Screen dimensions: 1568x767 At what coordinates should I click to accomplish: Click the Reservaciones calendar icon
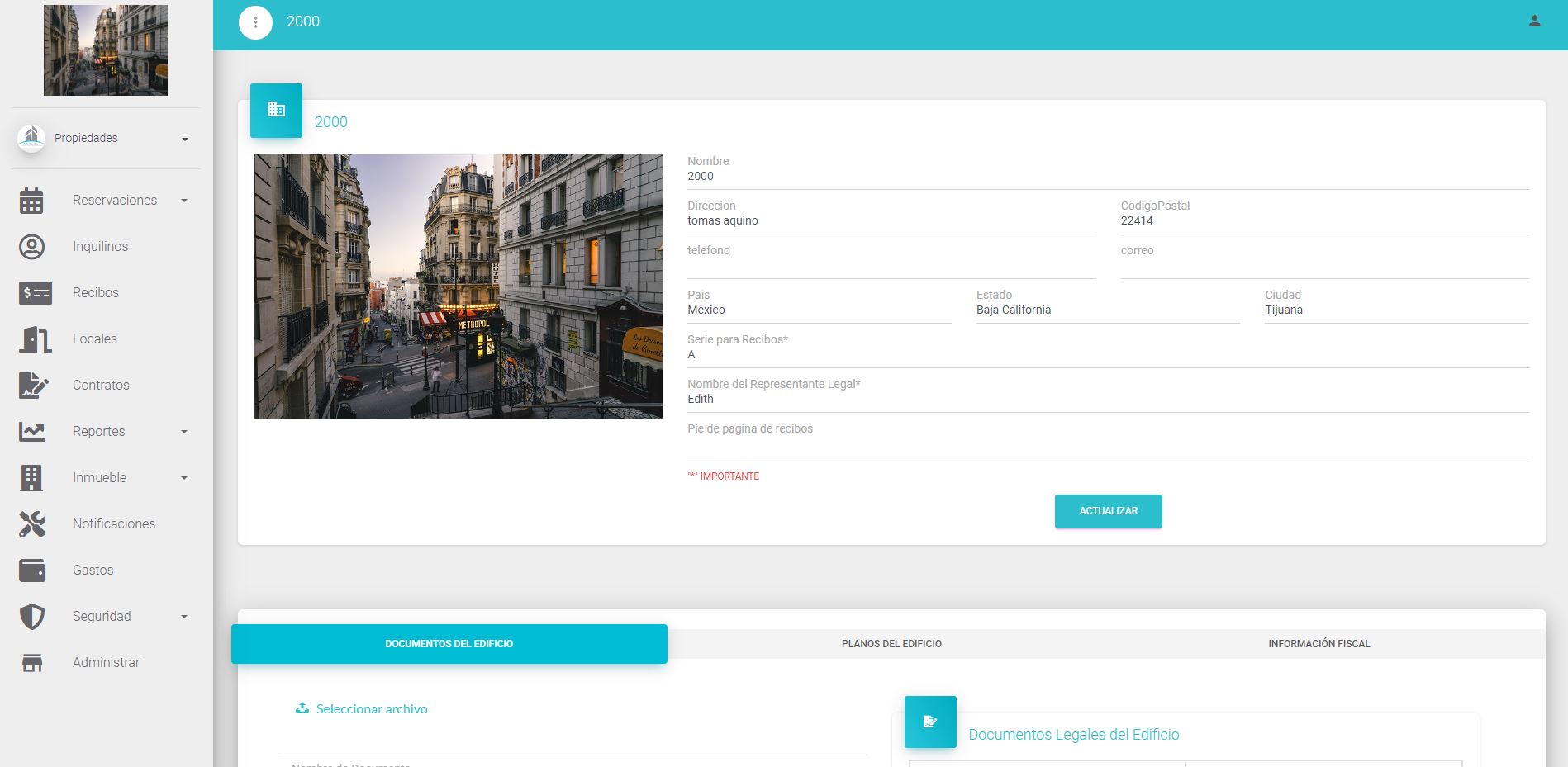[31, 201]
